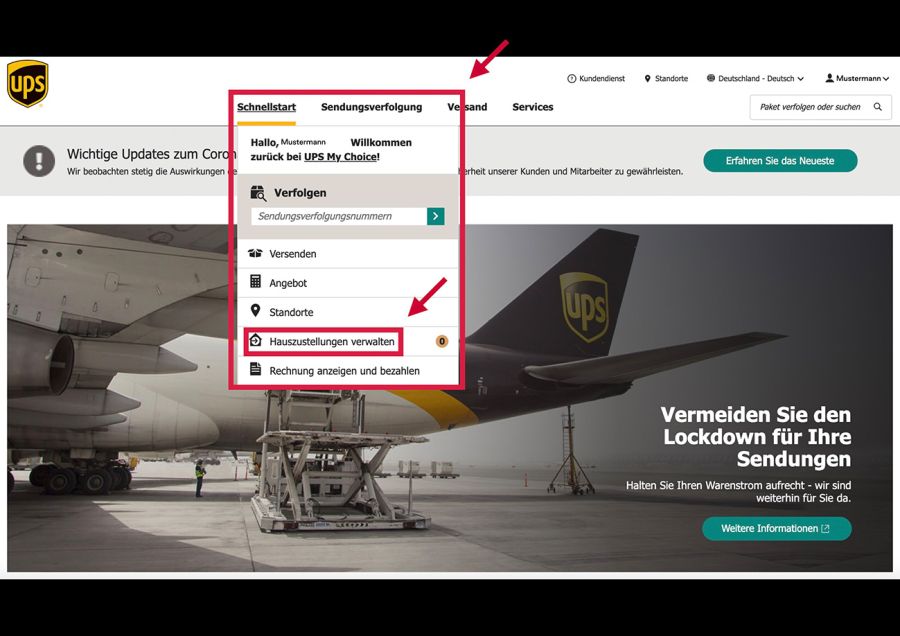The width and height of the screenshot is (900, 636).
Task: Click the Erfahren Sie das Neueste button
Action: tap(780, 161)
